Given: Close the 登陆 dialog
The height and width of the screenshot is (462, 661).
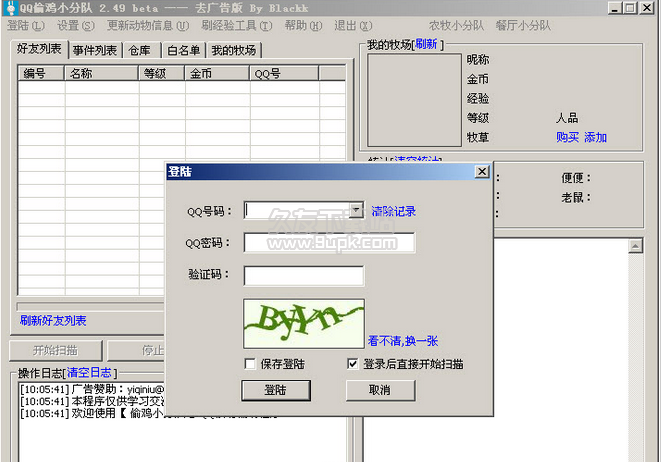Looking at the screenshot, I should coord(482,172).
